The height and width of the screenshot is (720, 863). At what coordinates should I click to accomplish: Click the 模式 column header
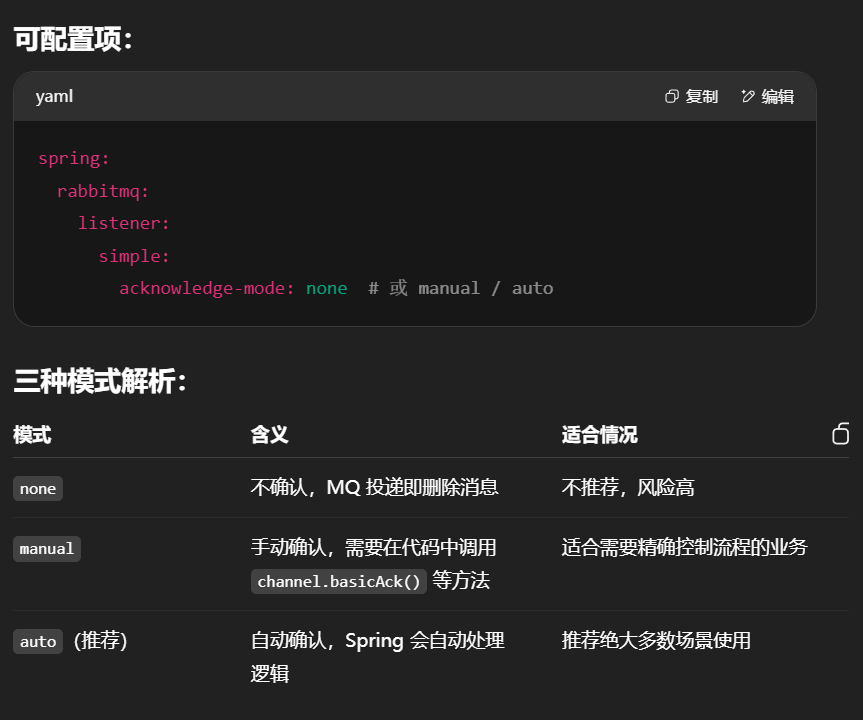[x=32, y=435]
